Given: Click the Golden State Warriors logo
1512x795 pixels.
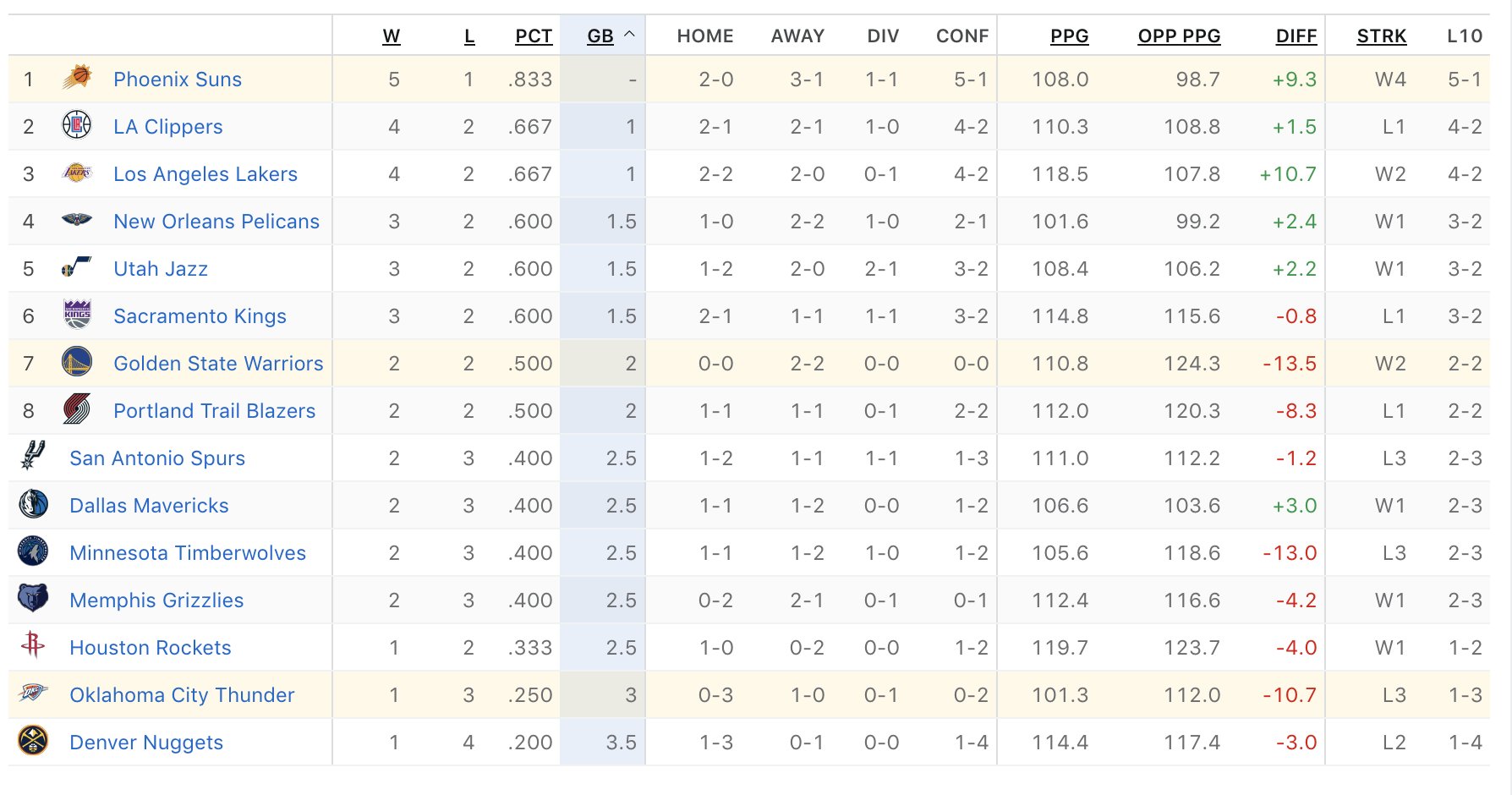Looking at the screenshot, I should [x=77, y=363].
